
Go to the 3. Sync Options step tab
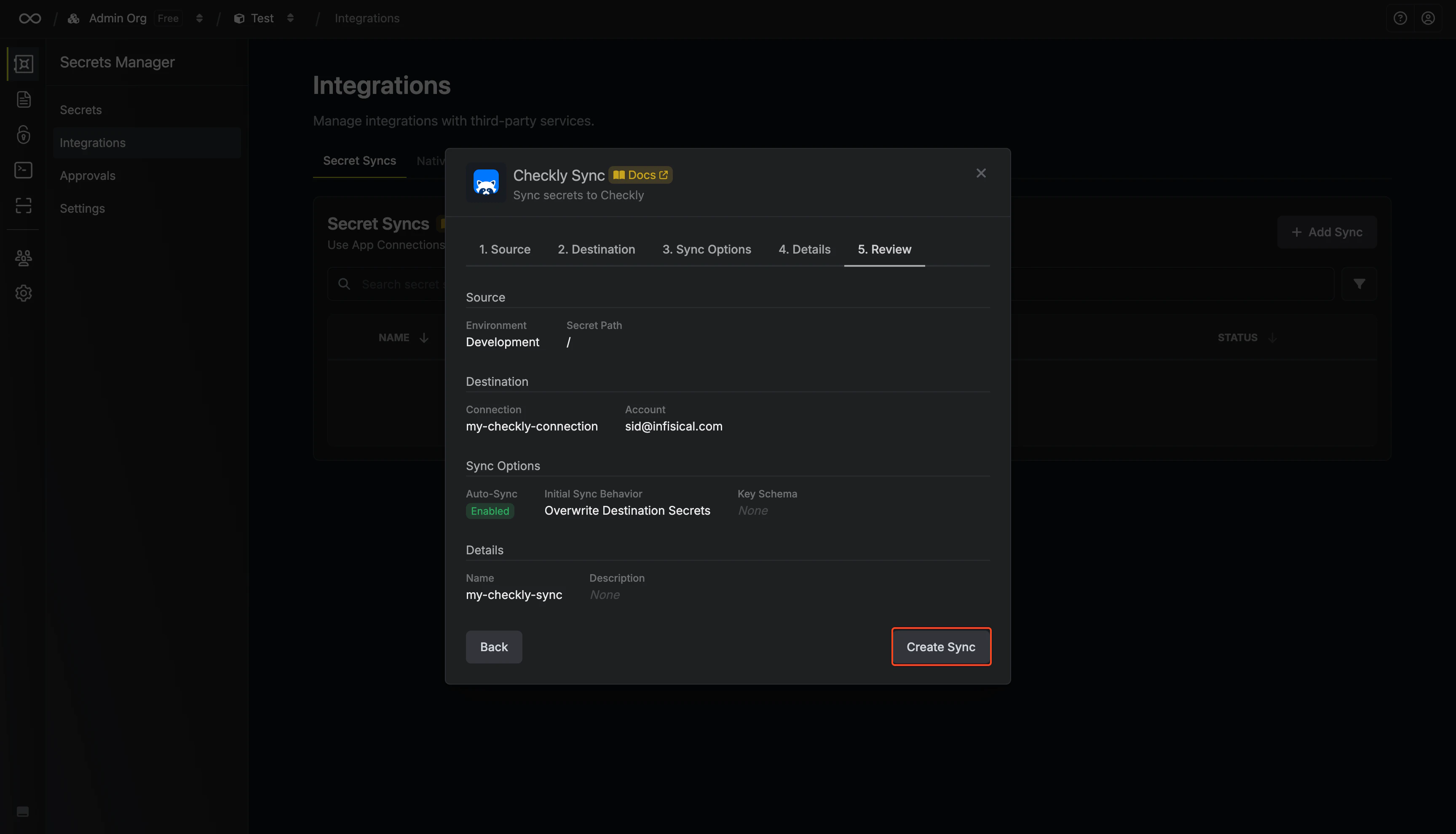pos(706,249)
